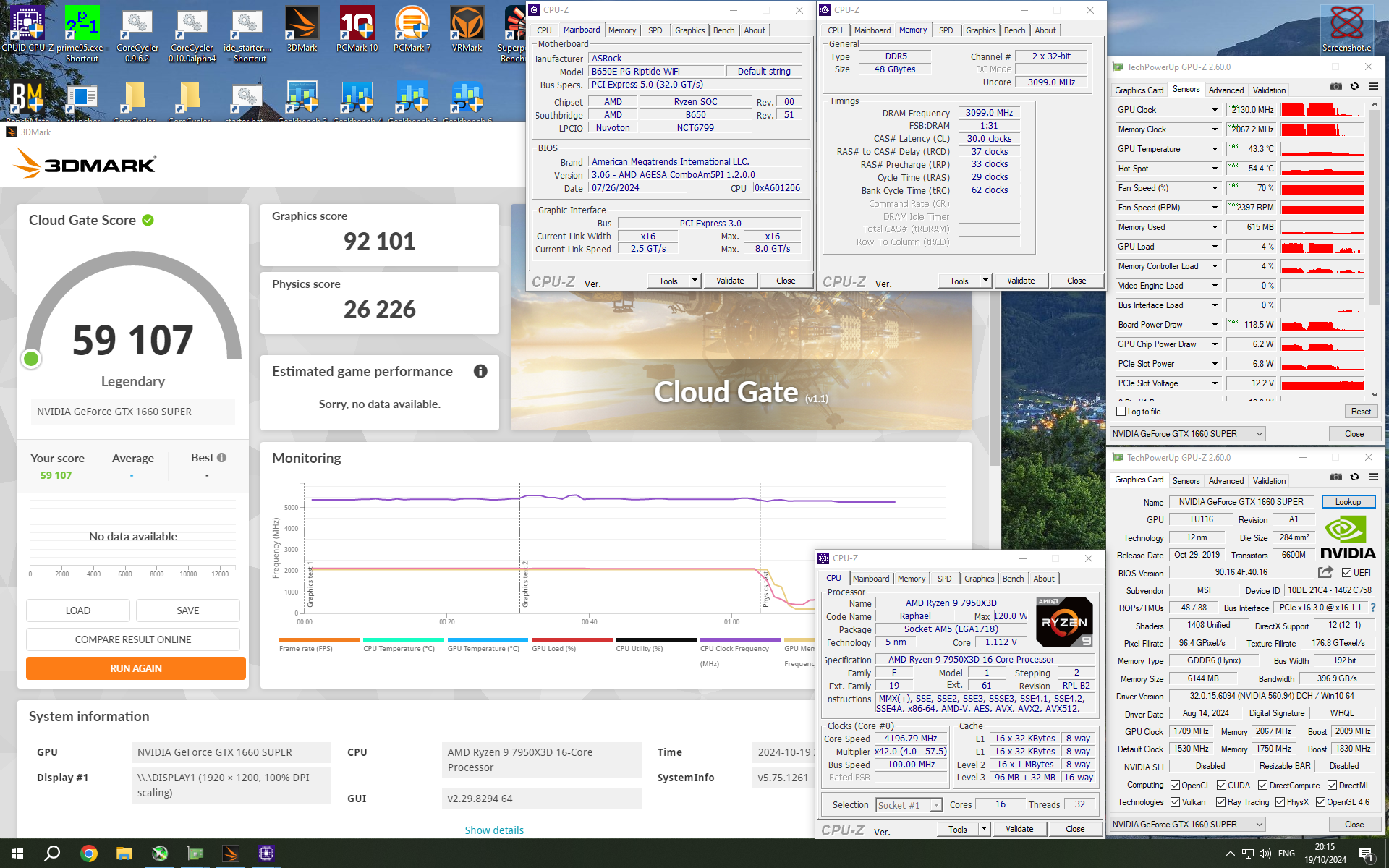Click the volume icon in system tray
The width and height of the screenshot is (1389, 868).
click(1265, 854)
